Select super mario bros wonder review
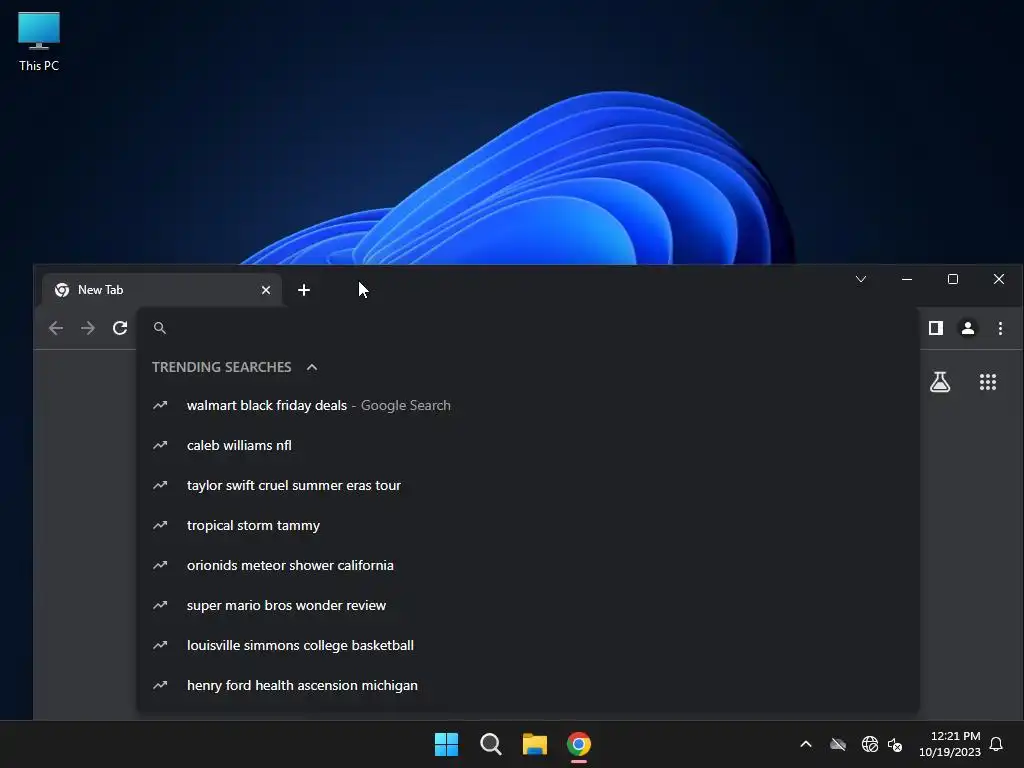 [x=528, y=605]
